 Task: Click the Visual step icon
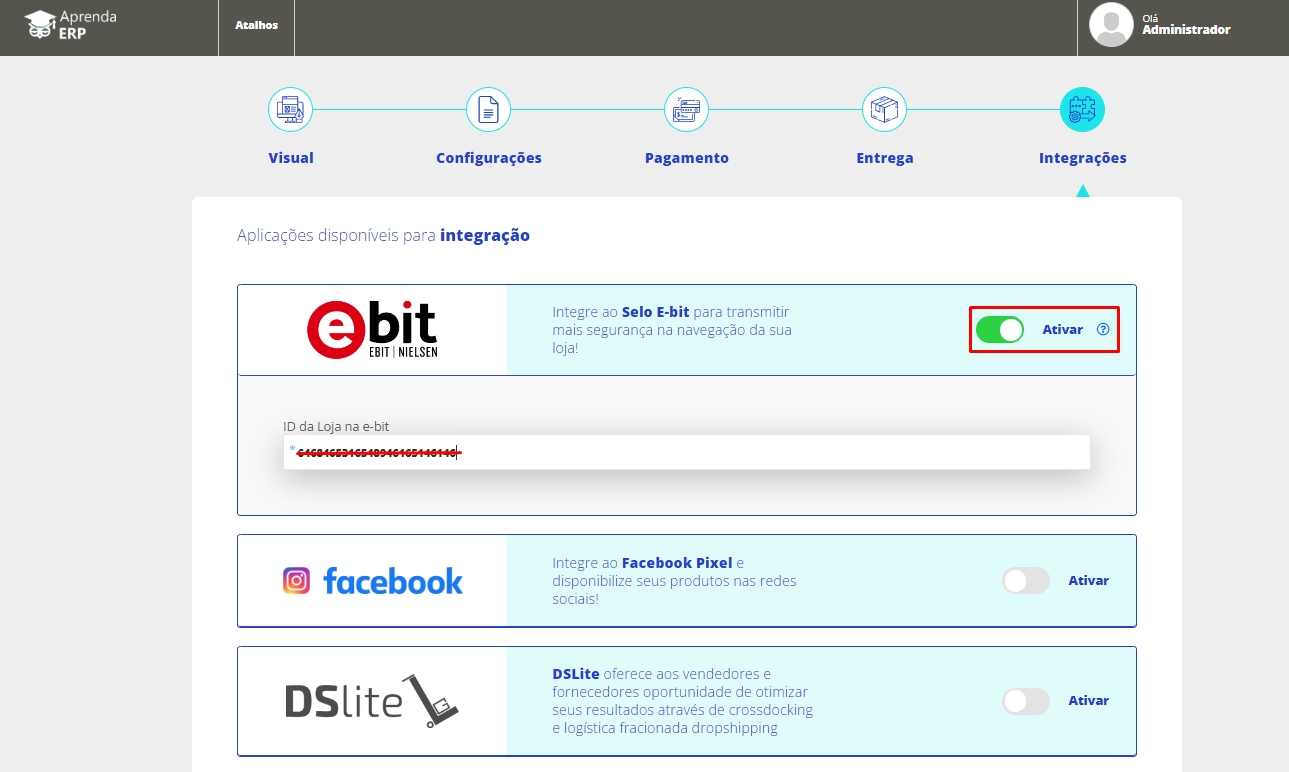[290, 109]
